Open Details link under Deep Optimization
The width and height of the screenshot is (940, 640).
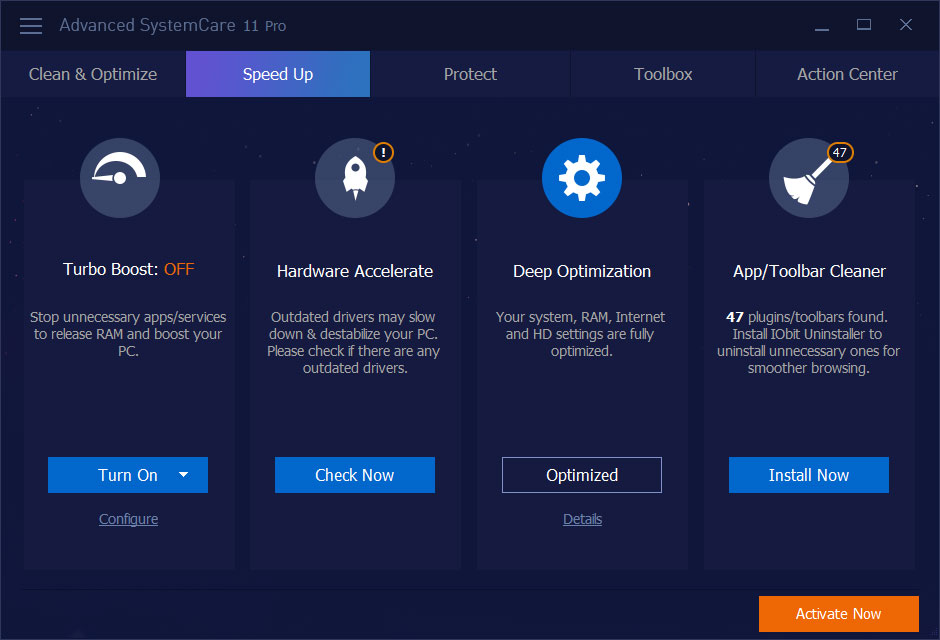(582, 519)
